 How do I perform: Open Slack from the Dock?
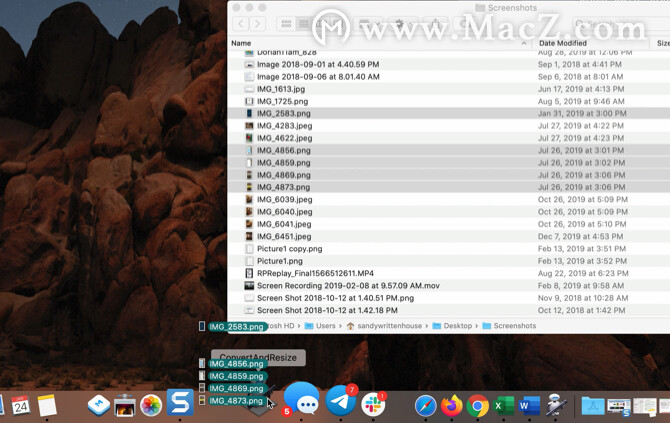(373, 404)
